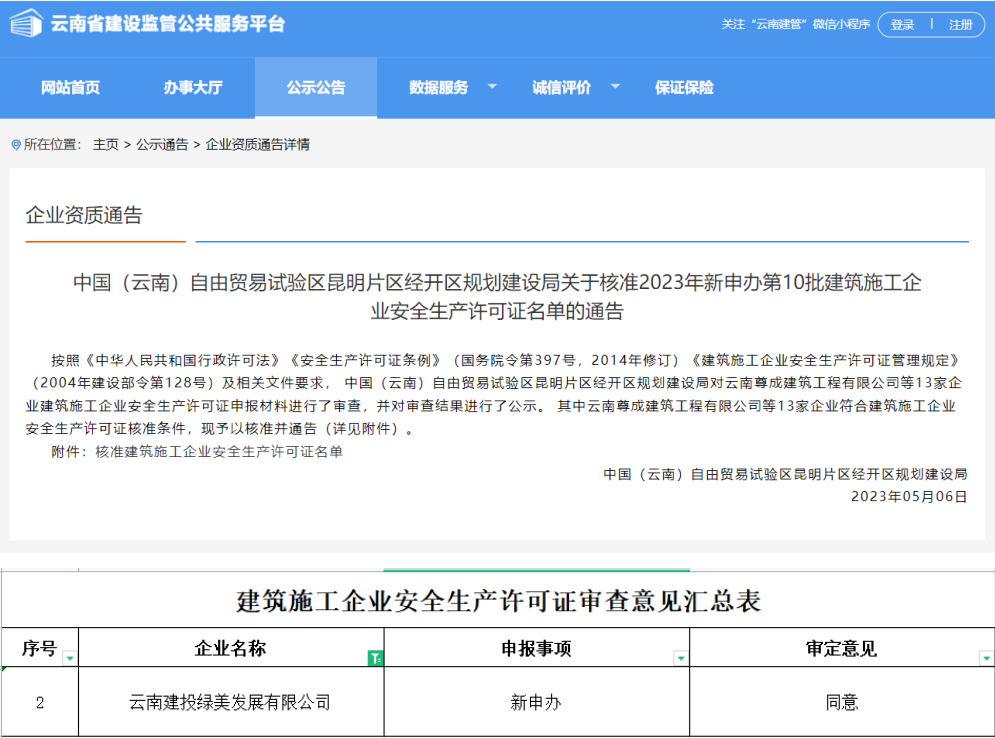995x738 pixels.
Task: Select the 公示公告 navigation tab
Action: coord(316,88)
